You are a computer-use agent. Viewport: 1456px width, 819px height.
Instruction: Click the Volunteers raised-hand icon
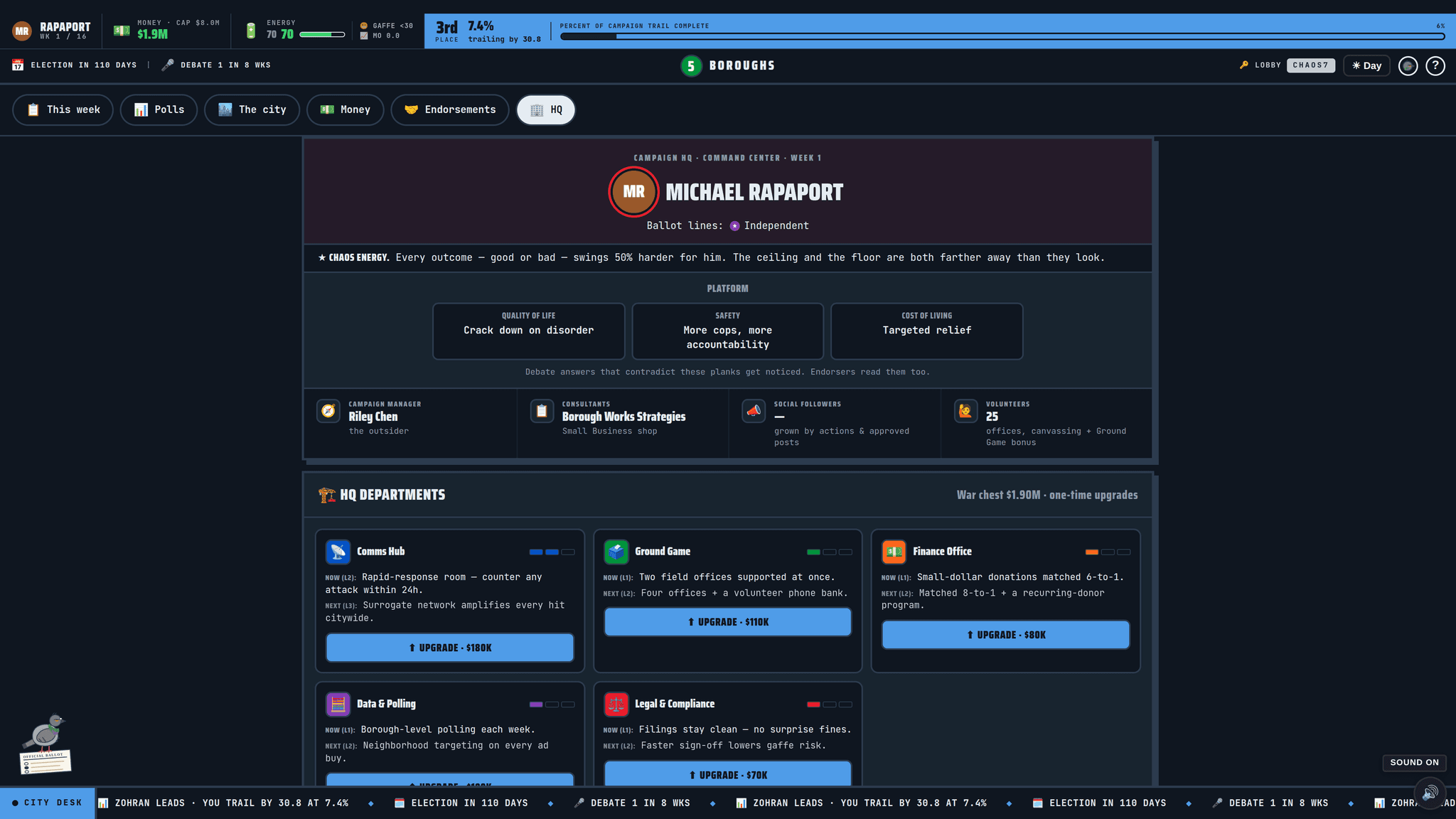click(965, 411)
